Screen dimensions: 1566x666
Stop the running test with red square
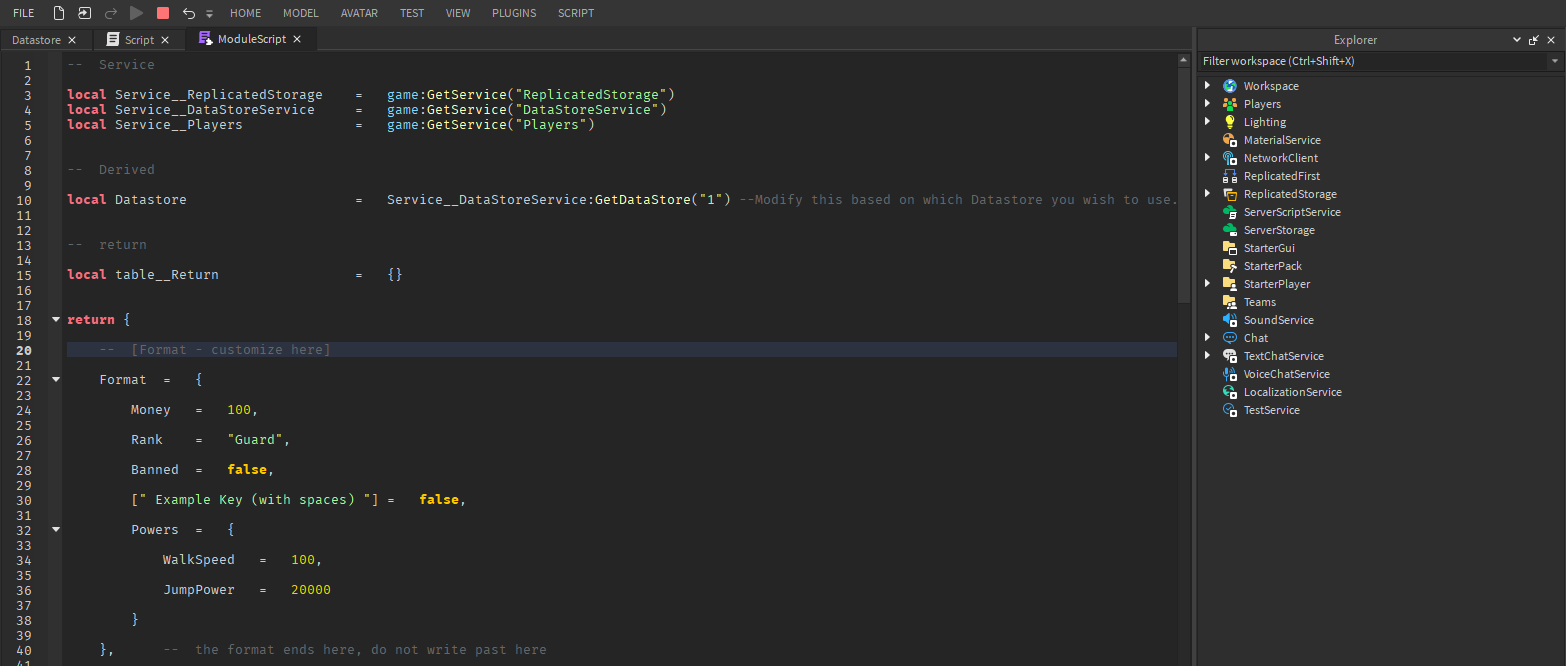click(x=163, y=13)
